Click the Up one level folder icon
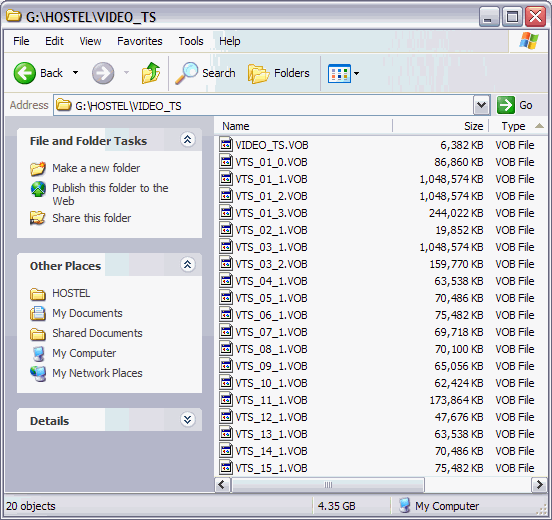The width and height of the screenshot is (552, 520). (151, 73)
